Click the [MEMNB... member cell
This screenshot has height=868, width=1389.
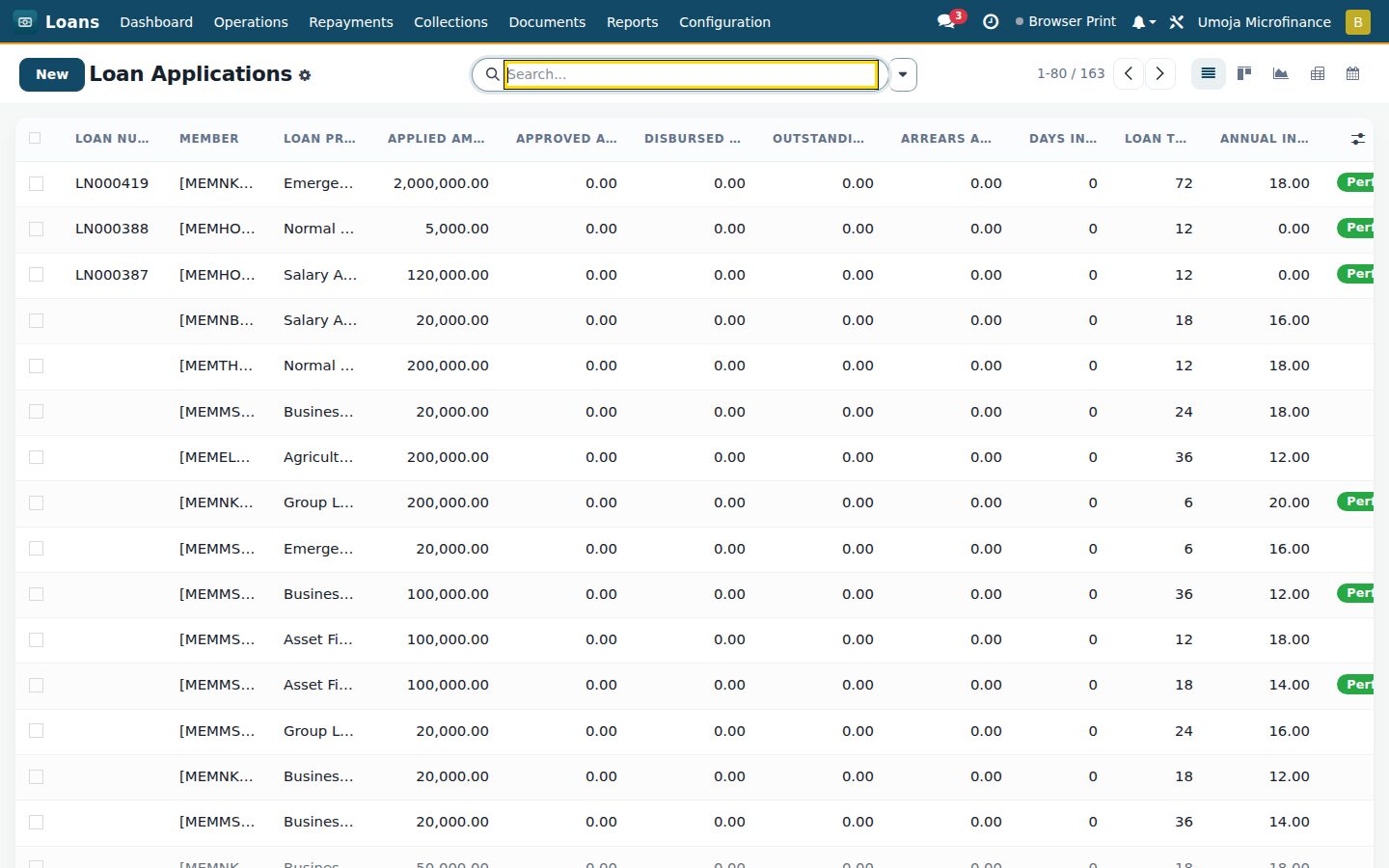click(216, 320)
